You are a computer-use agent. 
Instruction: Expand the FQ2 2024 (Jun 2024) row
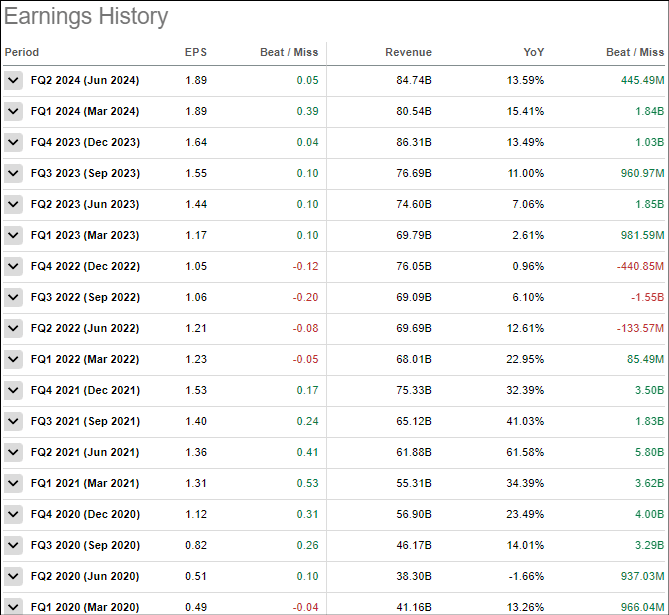(x=13, y=81)
